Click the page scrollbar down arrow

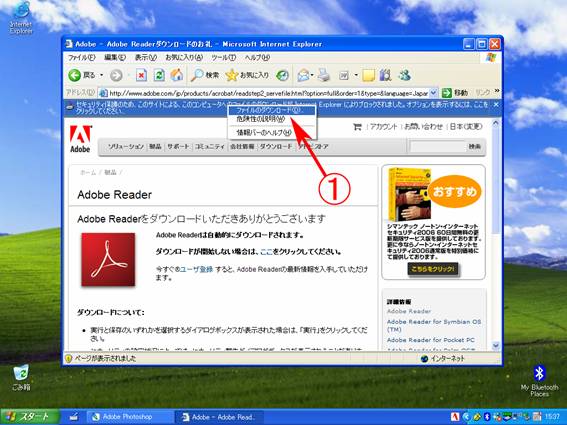[x=496, y=346]
